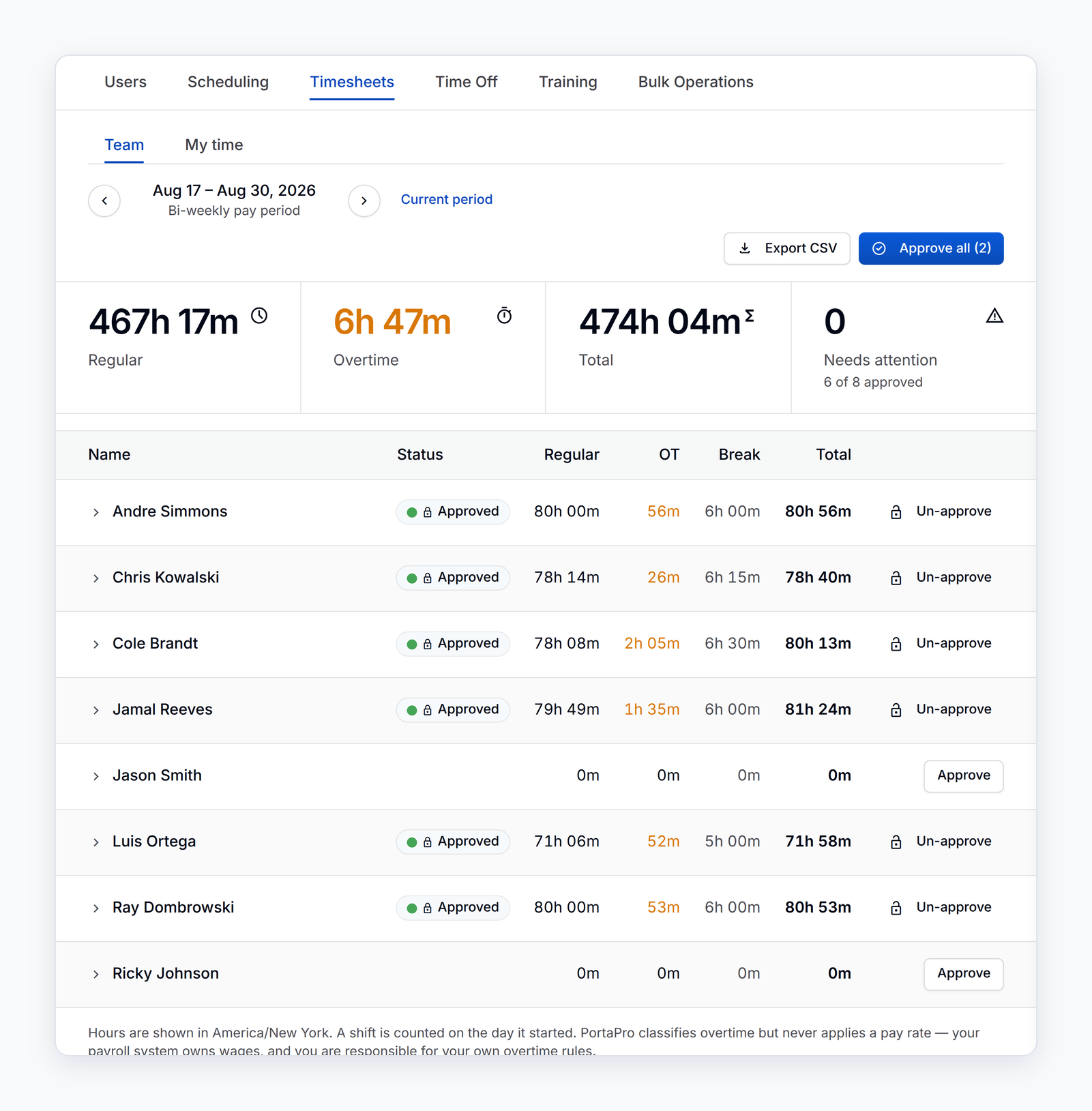
Task: Open the Training tab
Action: coord(568,82)
